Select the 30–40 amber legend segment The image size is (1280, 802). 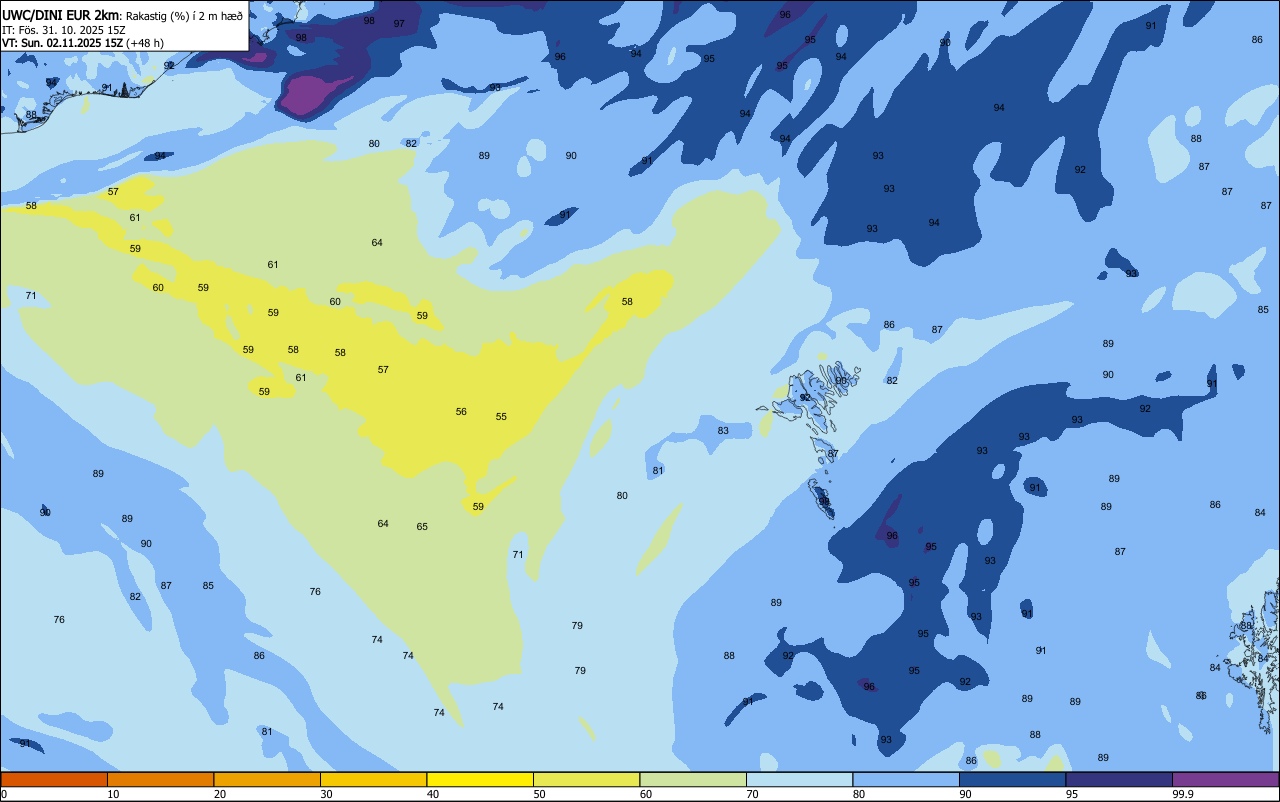373,779
